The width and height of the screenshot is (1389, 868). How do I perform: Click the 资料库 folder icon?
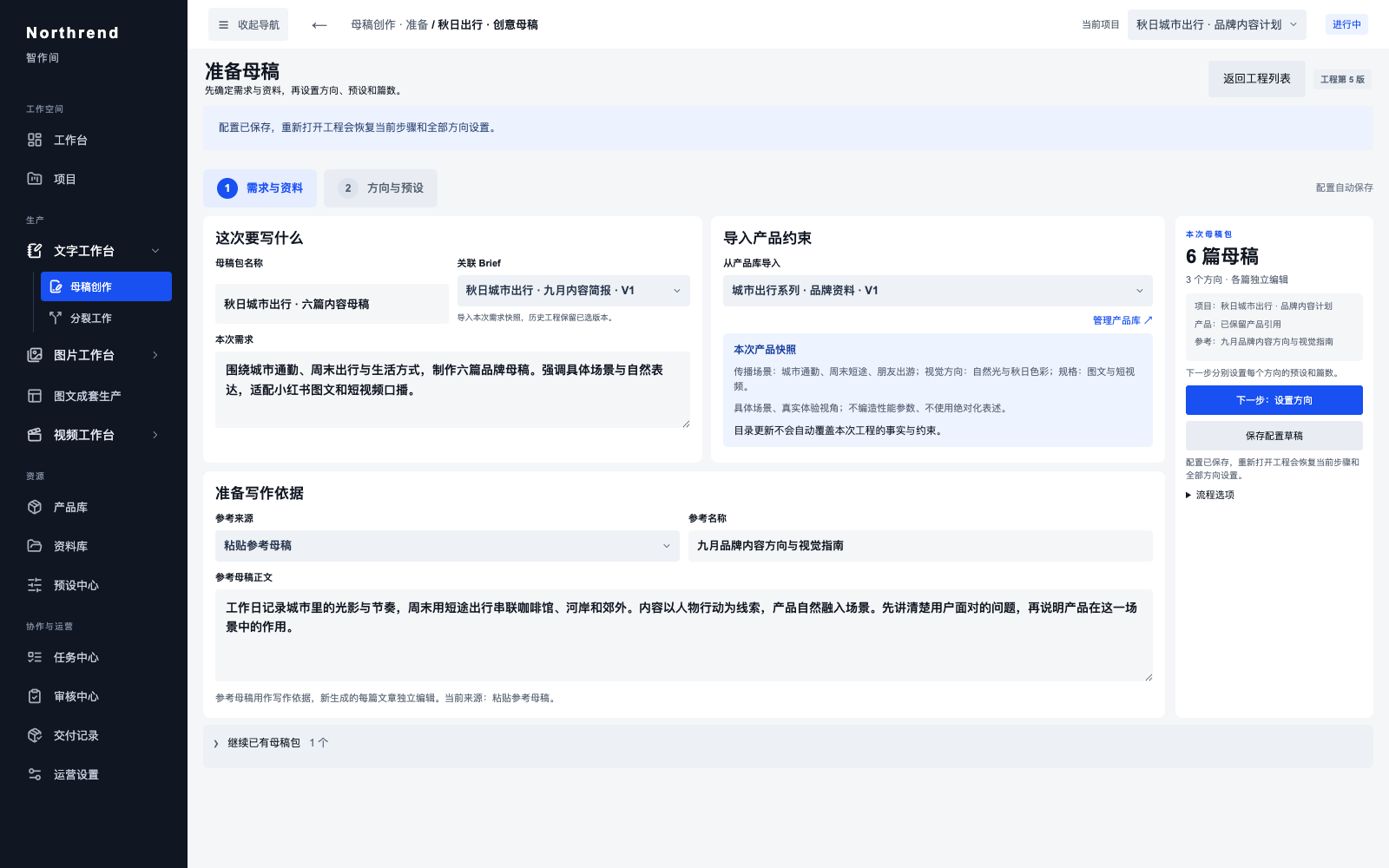point(35,546)
